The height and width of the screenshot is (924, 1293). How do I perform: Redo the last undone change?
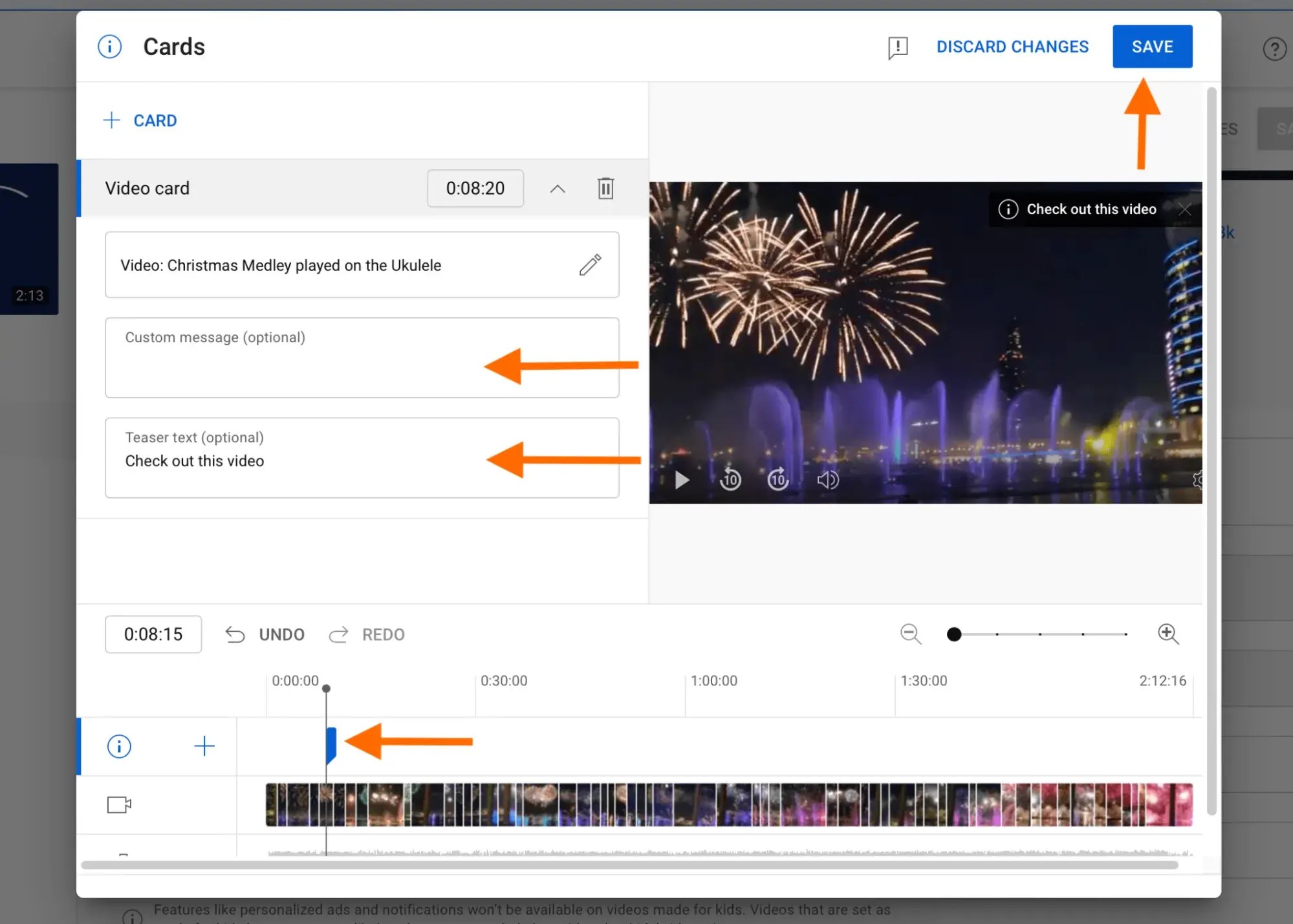[366, 634]
